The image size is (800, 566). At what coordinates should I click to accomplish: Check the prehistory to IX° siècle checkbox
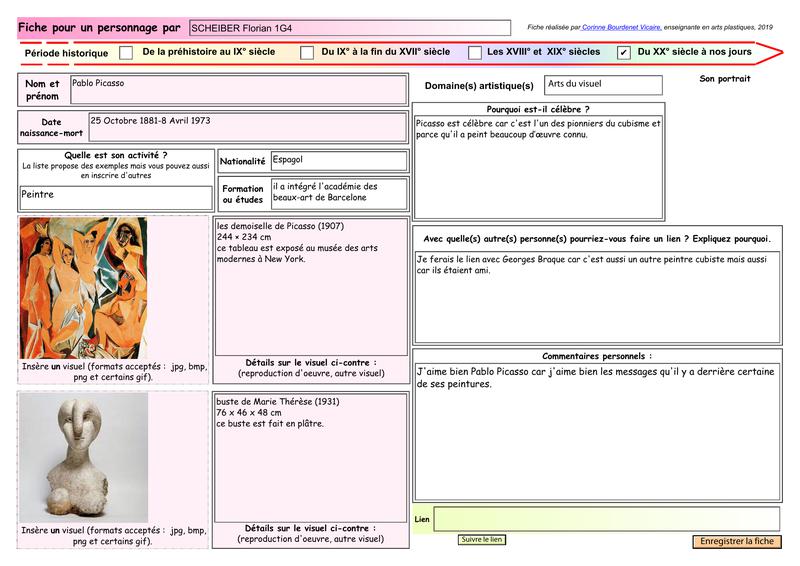point(126,52)
